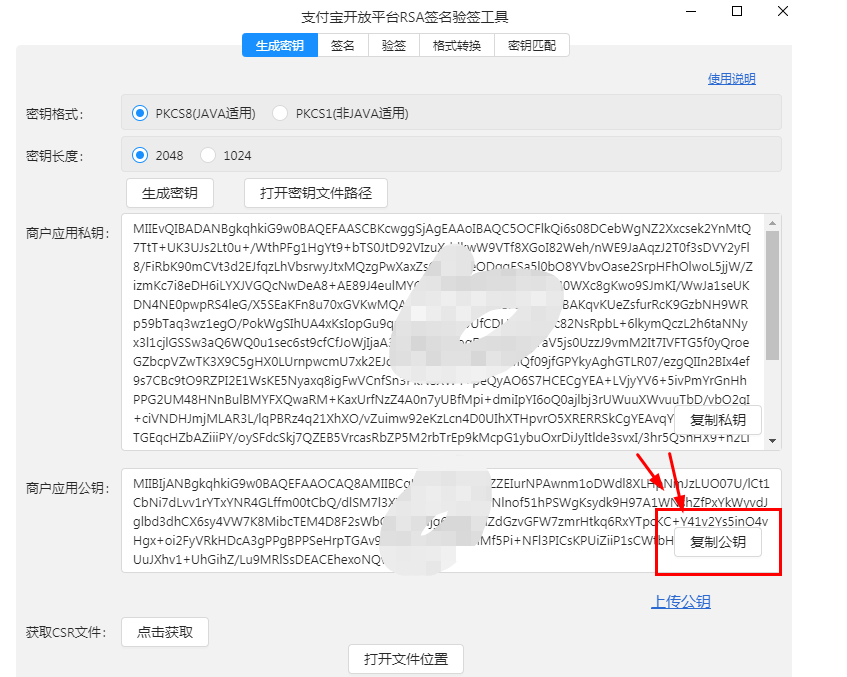Click the 支付宝开放平台RSA签名验签工具 window title

pyautogui.click(x=405, y=17)
